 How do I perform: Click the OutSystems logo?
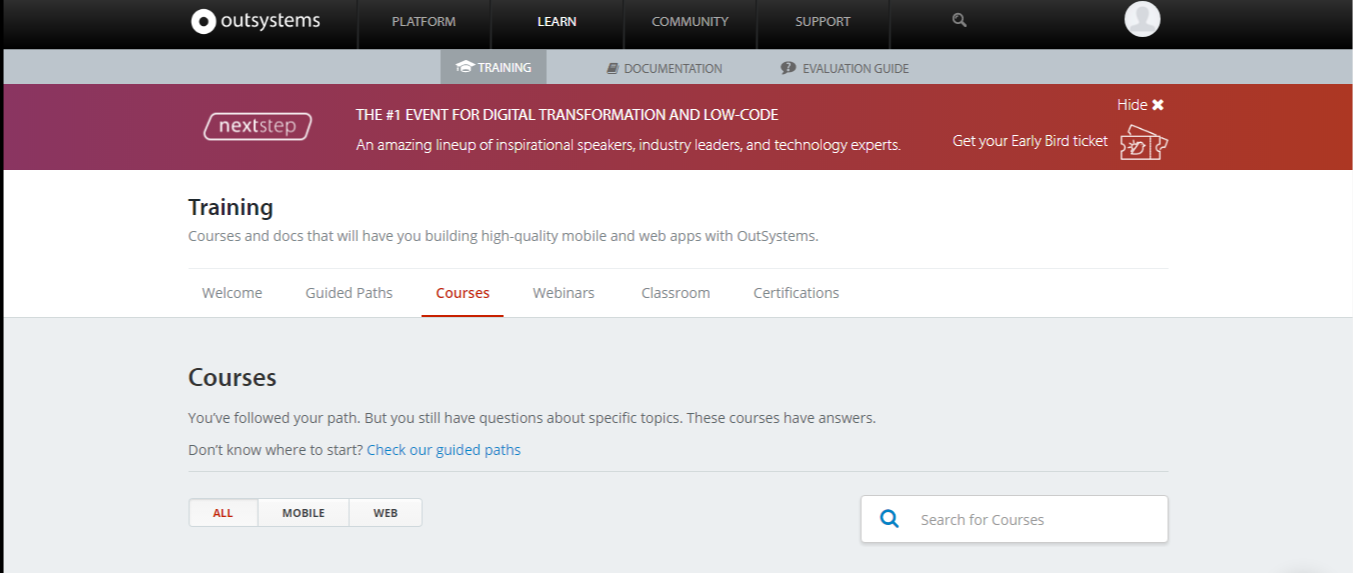(x=256, y=21)
